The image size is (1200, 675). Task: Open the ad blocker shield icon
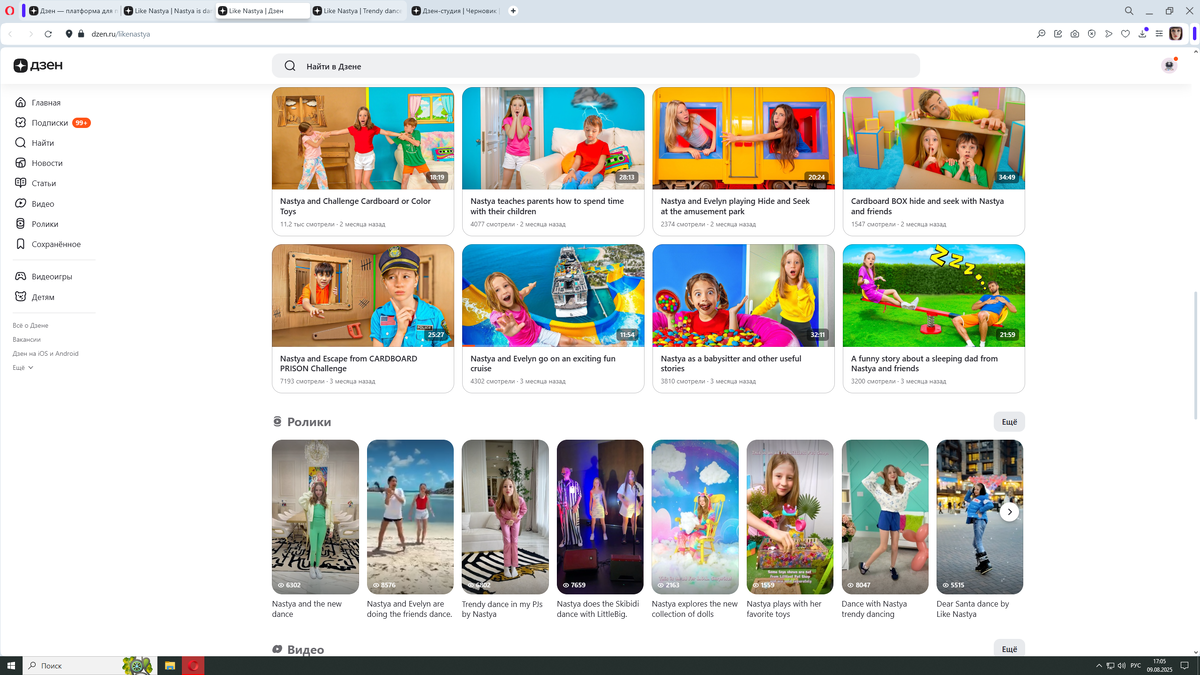[1092, 34]
